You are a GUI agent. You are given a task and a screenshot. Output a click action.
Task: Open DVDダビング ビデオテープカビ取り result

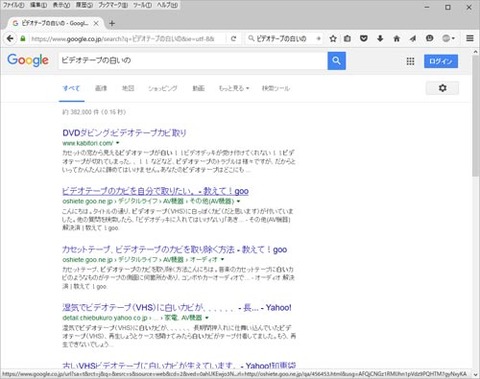(124, 133)
